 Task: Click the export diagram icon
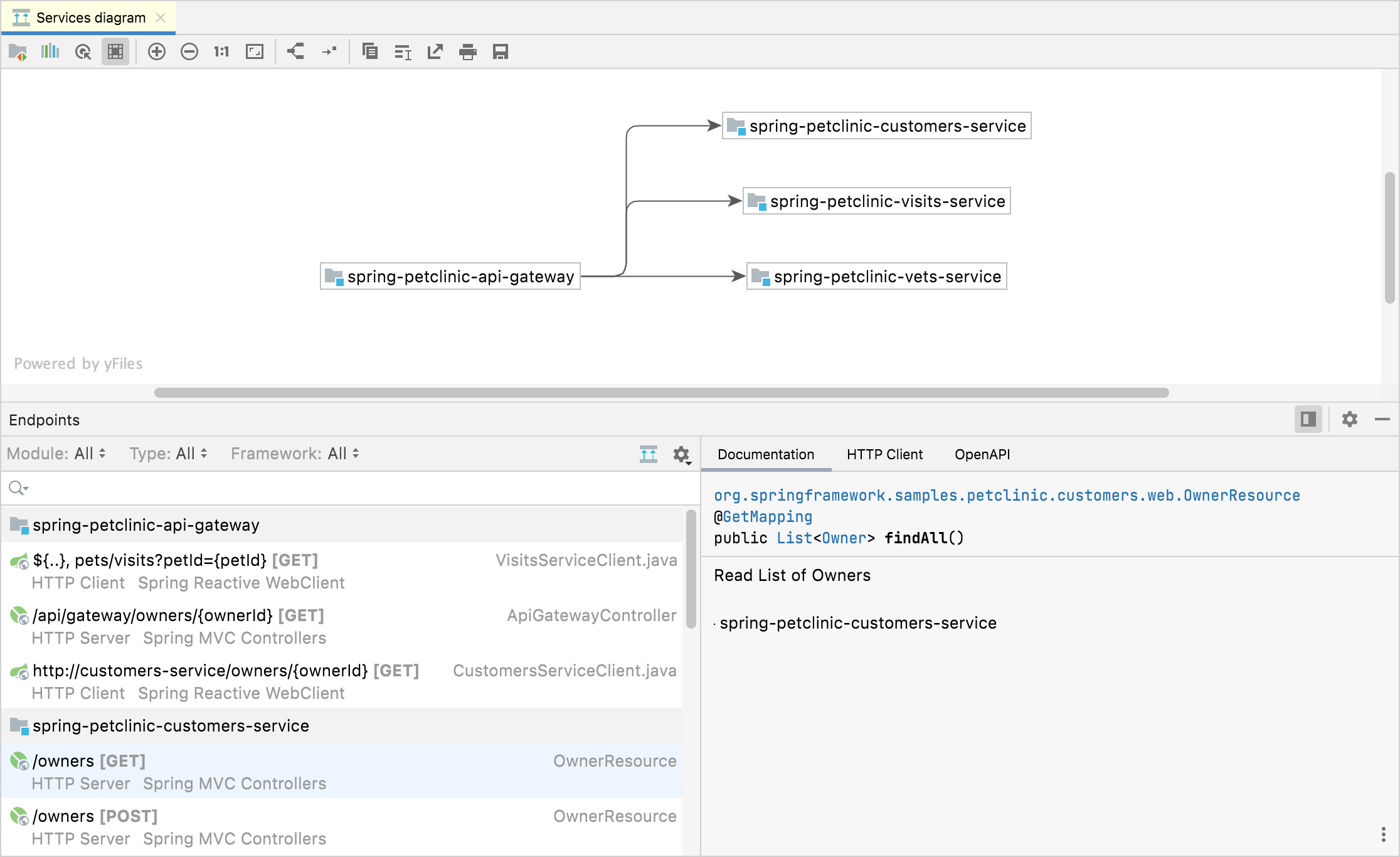[x=435, y=52]
